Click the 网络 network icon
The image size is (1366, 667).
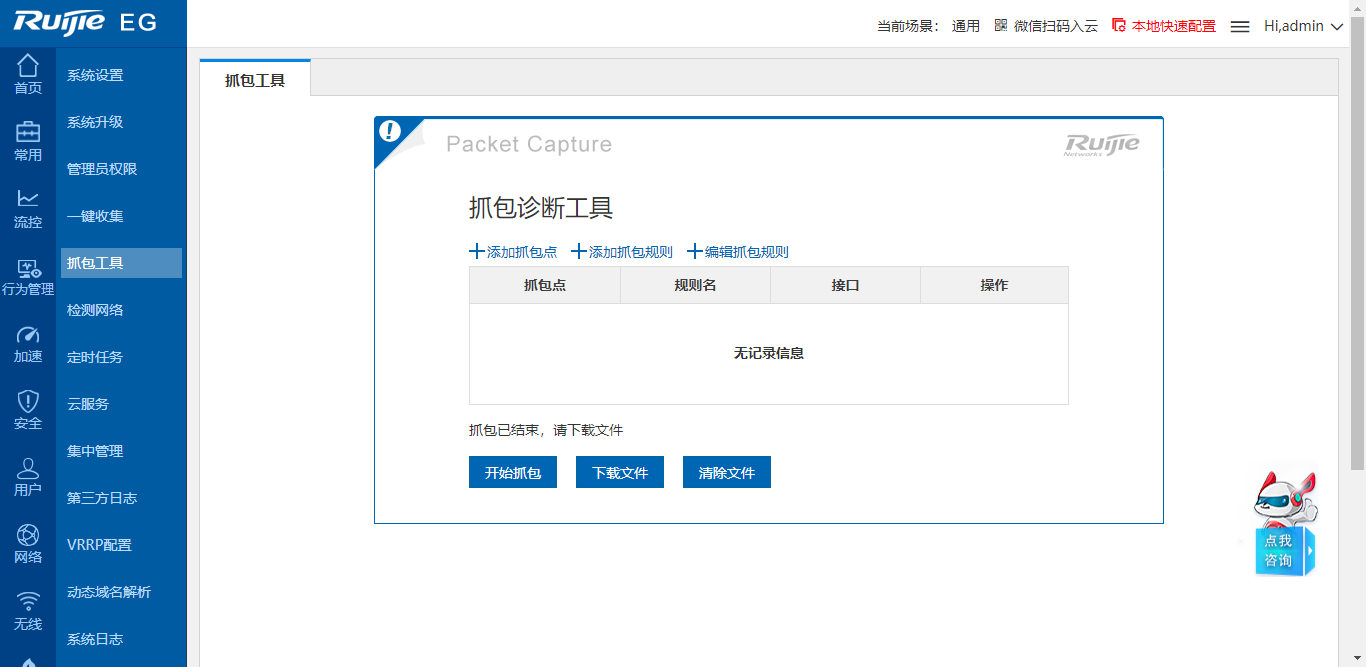point(28,537)
